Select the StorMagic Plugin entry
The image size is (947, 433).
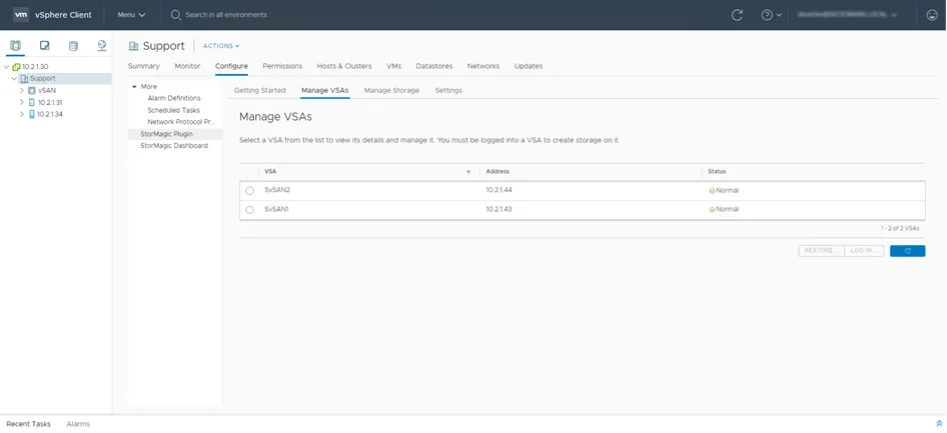click(x=175, y=134)
